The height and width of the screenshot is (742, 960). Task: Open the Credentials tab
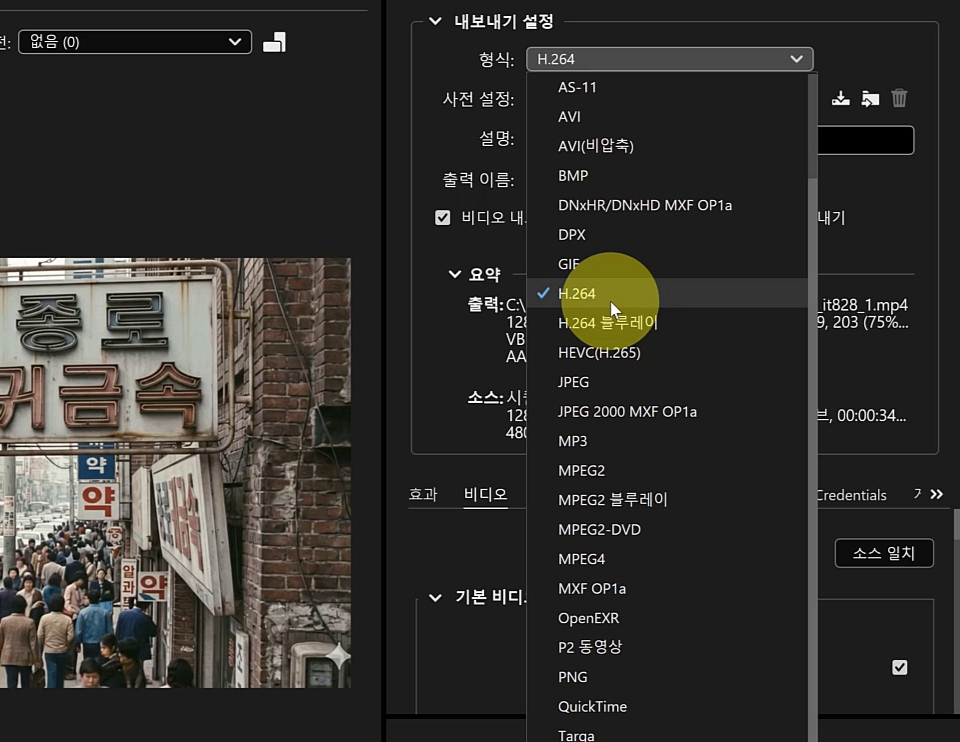pyautogui.click(x=852, y=495)
